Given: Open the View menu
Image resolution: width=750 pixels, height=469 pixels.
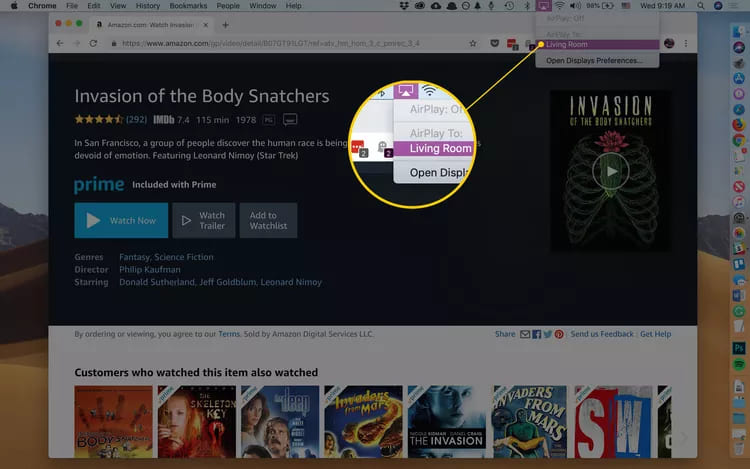Looking at the screenshot, I should (118, 6).
